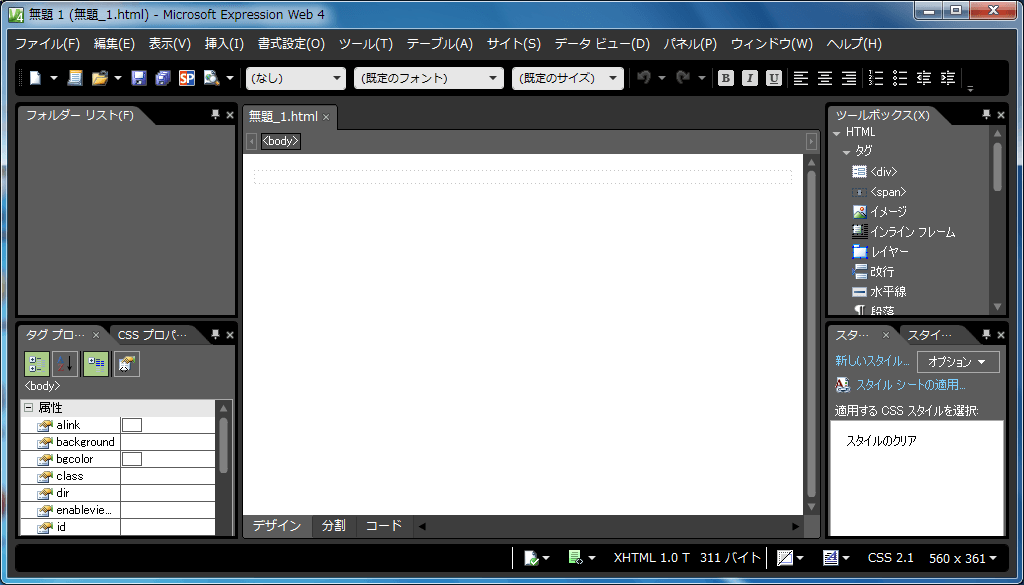Open the page size 560 x 361 dropdown
This screenshot has width=1024, height=585.
[x=963, y=558]
